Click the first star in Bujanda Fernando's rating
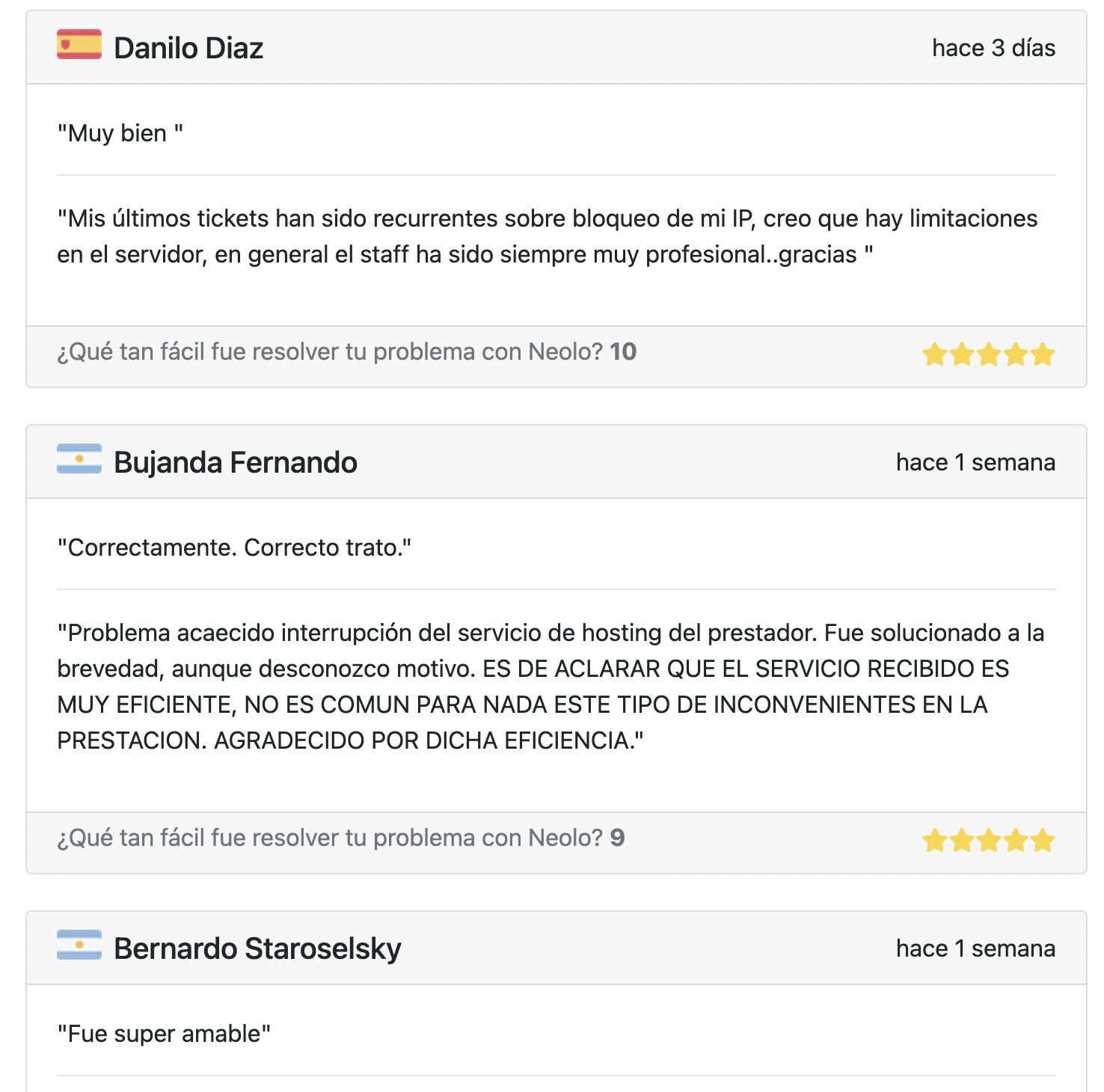Image resolution: width=1104 pixels, height=1092 pixels. (x=935, y=841)
